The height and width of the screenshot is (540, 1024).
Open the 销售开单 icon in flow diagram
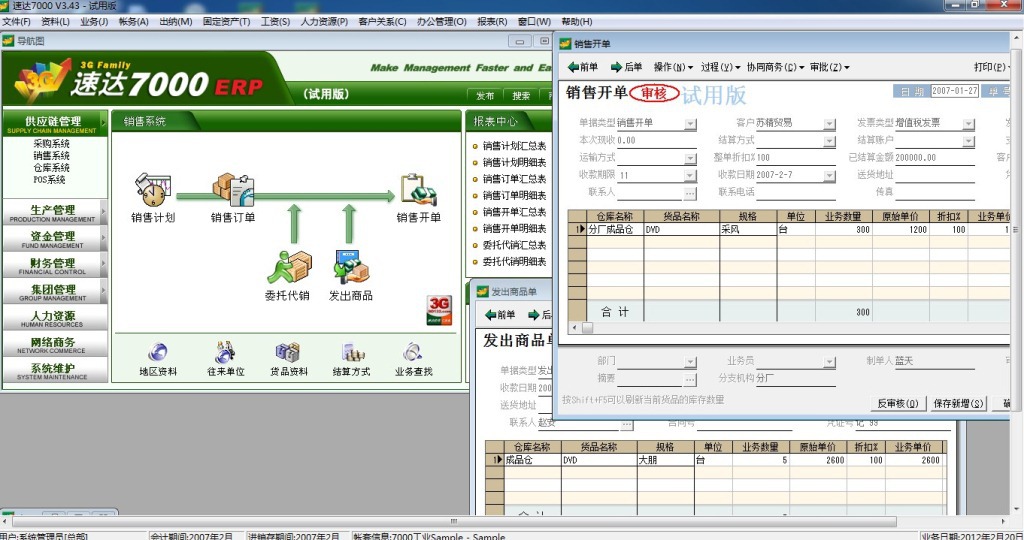(419, 189)
